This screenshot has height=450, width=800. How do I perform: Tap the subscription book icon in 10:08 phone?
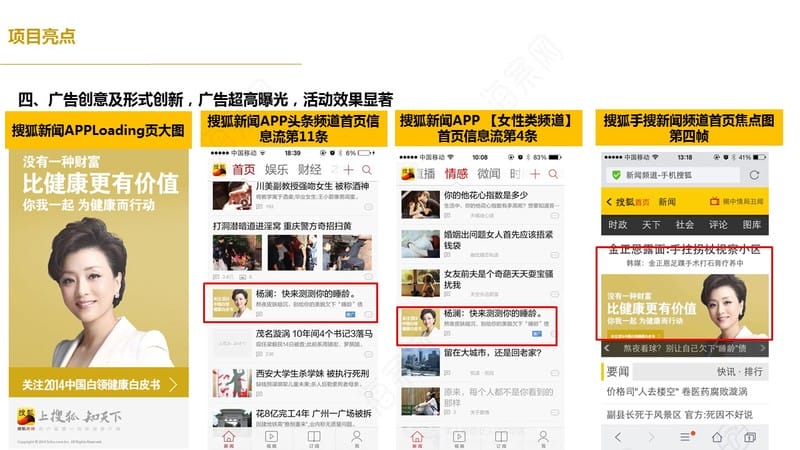[502, 438]
